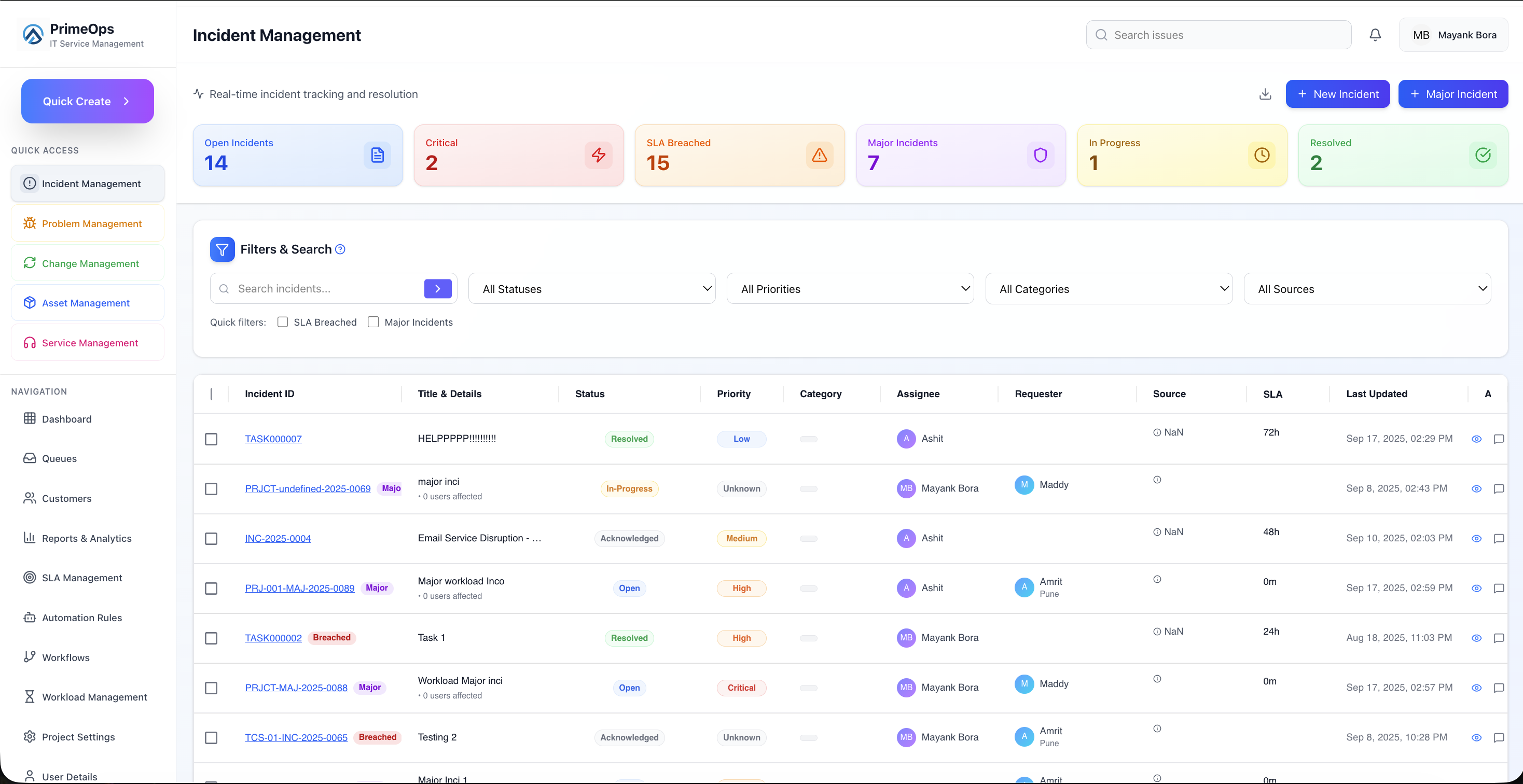Viewport: 1523px width, 784px height.
Task: Click the category bar in TASK000007 row
Action: [808, 439]
